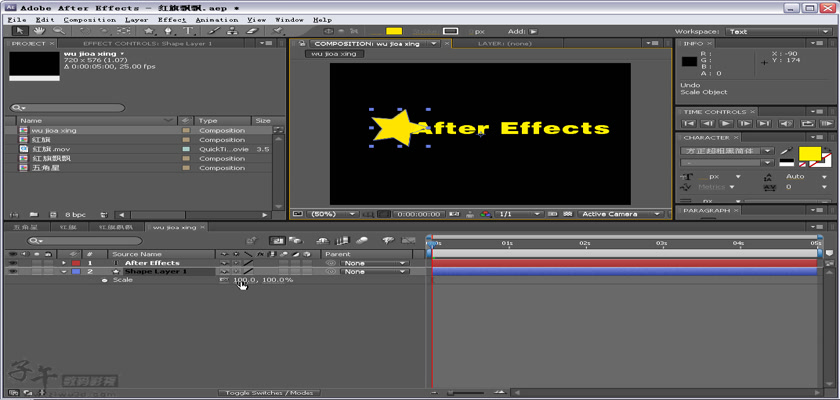The height and width of the screenshot is (400, 840).
Task: Open the Workspace Text dropdown
Action: pyautogui.click(x=779, y=32)
